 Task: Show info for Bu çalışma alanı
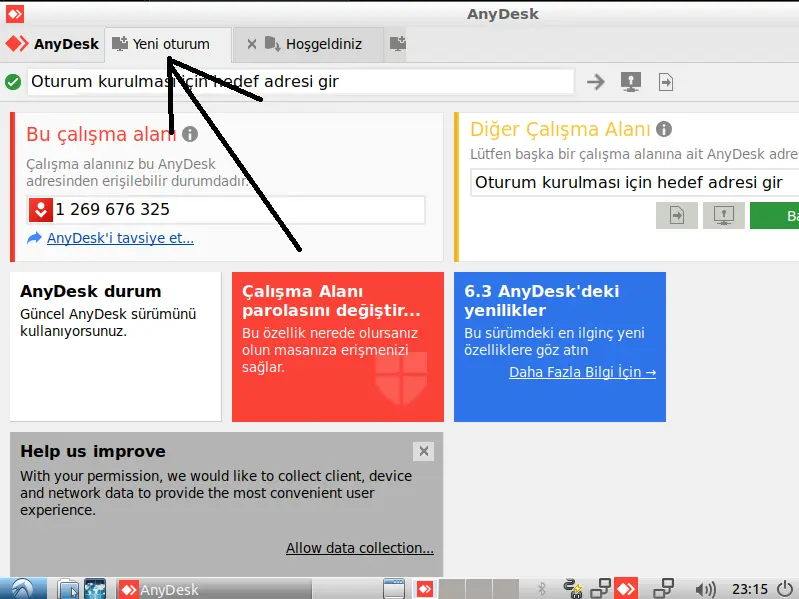pos(190,134)
